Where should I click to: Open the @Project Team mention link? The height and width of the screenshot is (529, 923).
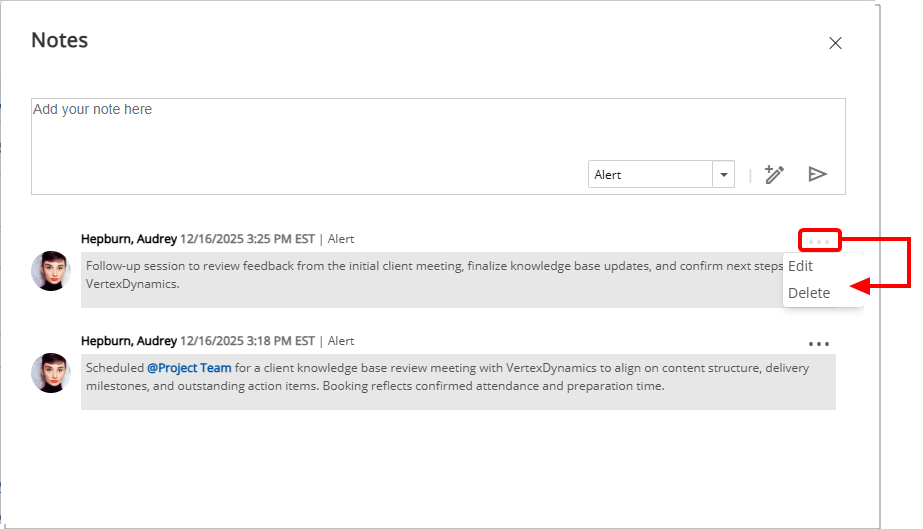point(189,368)
